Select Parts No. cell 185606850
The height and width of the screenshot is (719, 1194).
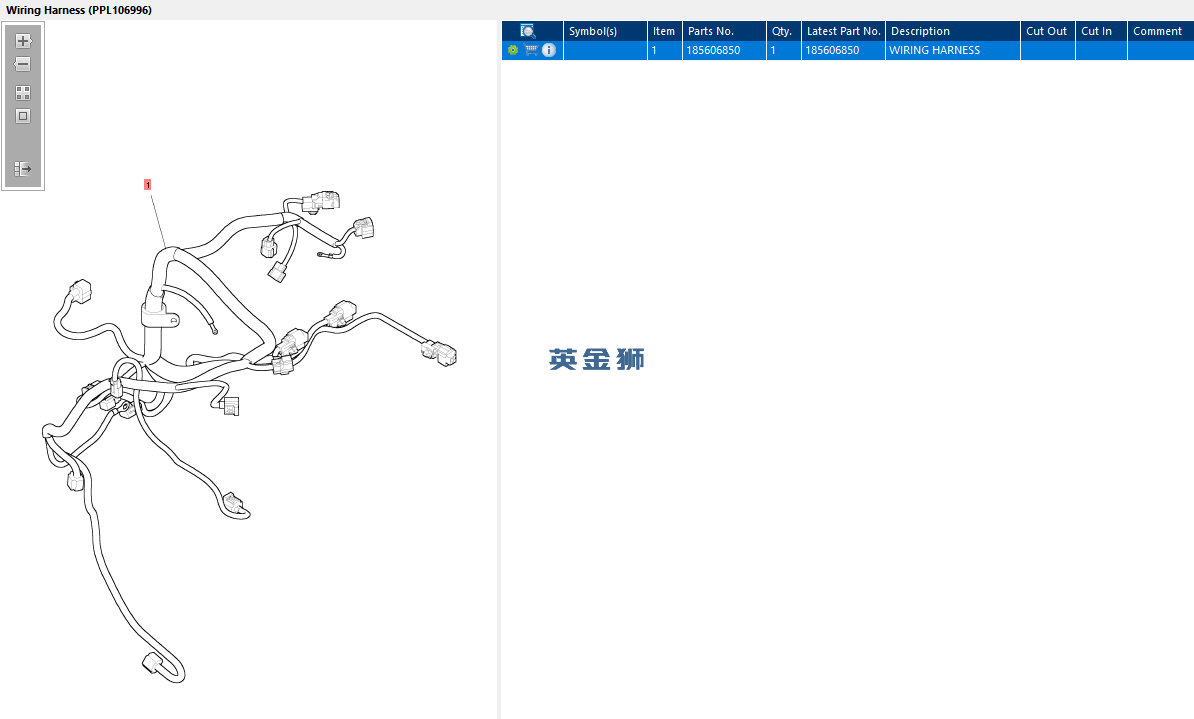pyautogui.click(x=724, y=50)
